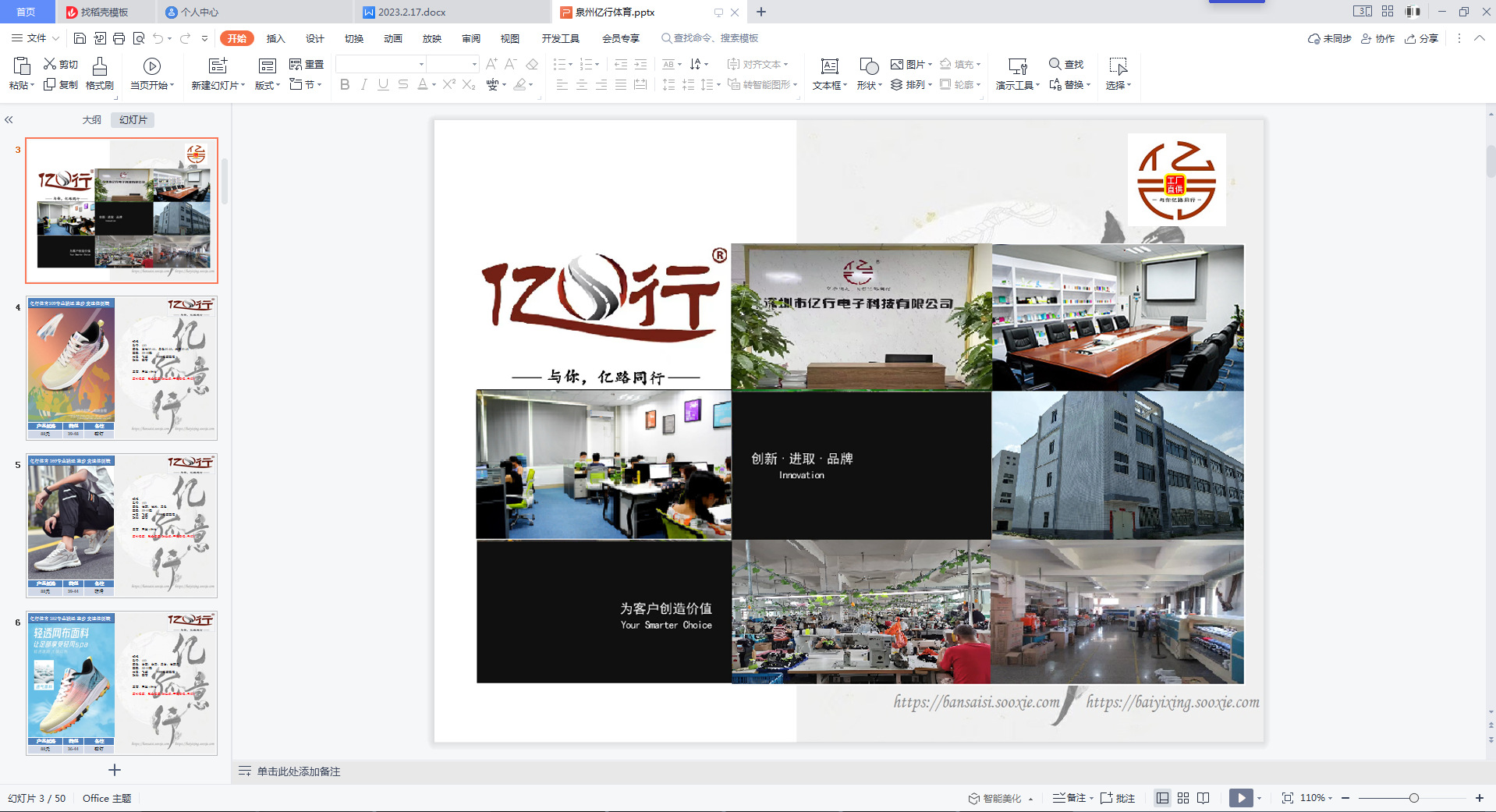
Task: Play slideshow from status bar button
Action: (x=1241, y=798)
